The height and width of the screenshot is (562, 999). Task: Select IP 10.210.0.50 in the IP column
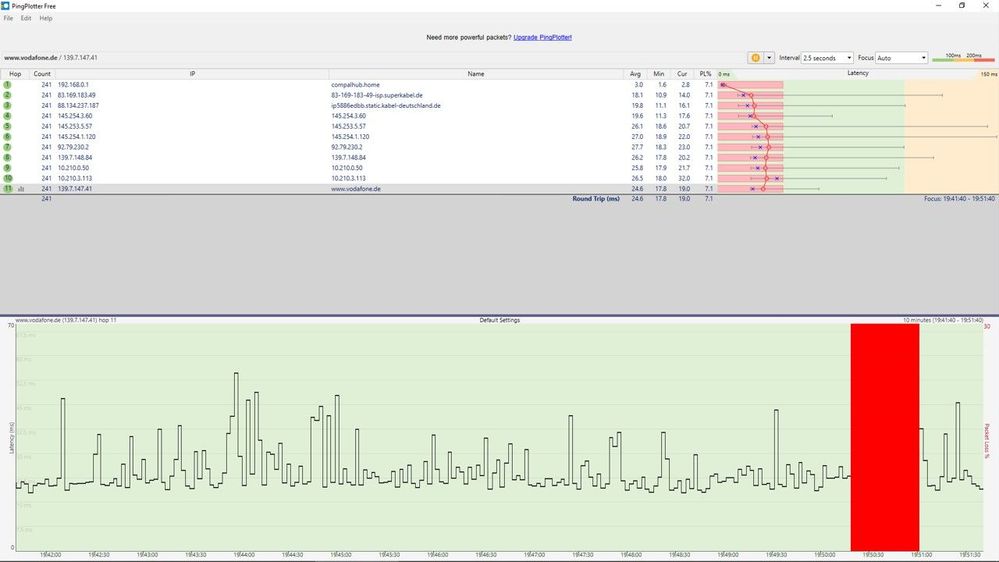[x=73, y=168]
